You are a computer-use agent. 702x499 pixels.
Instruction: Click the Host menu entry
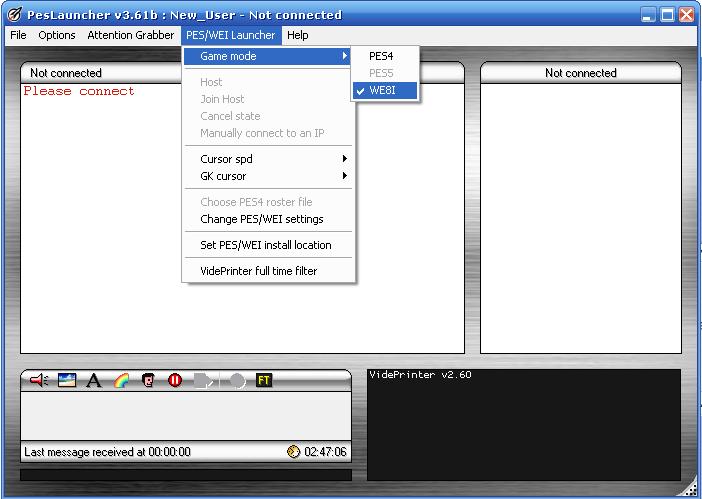coord(267,82)
